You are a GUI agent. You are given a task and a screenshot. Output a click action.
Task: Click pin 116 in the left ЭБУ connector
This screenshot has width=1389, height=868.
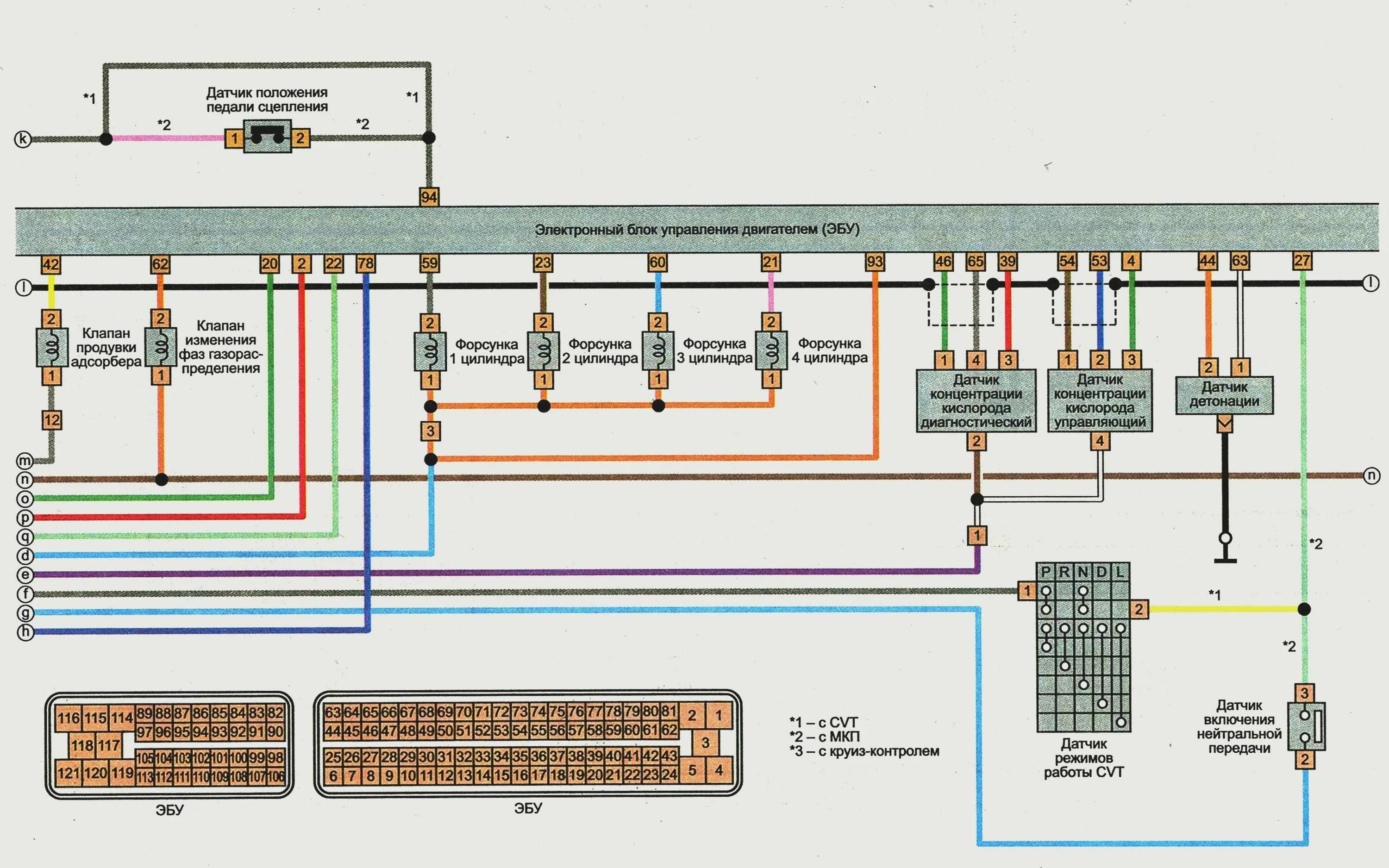point(69,718)
